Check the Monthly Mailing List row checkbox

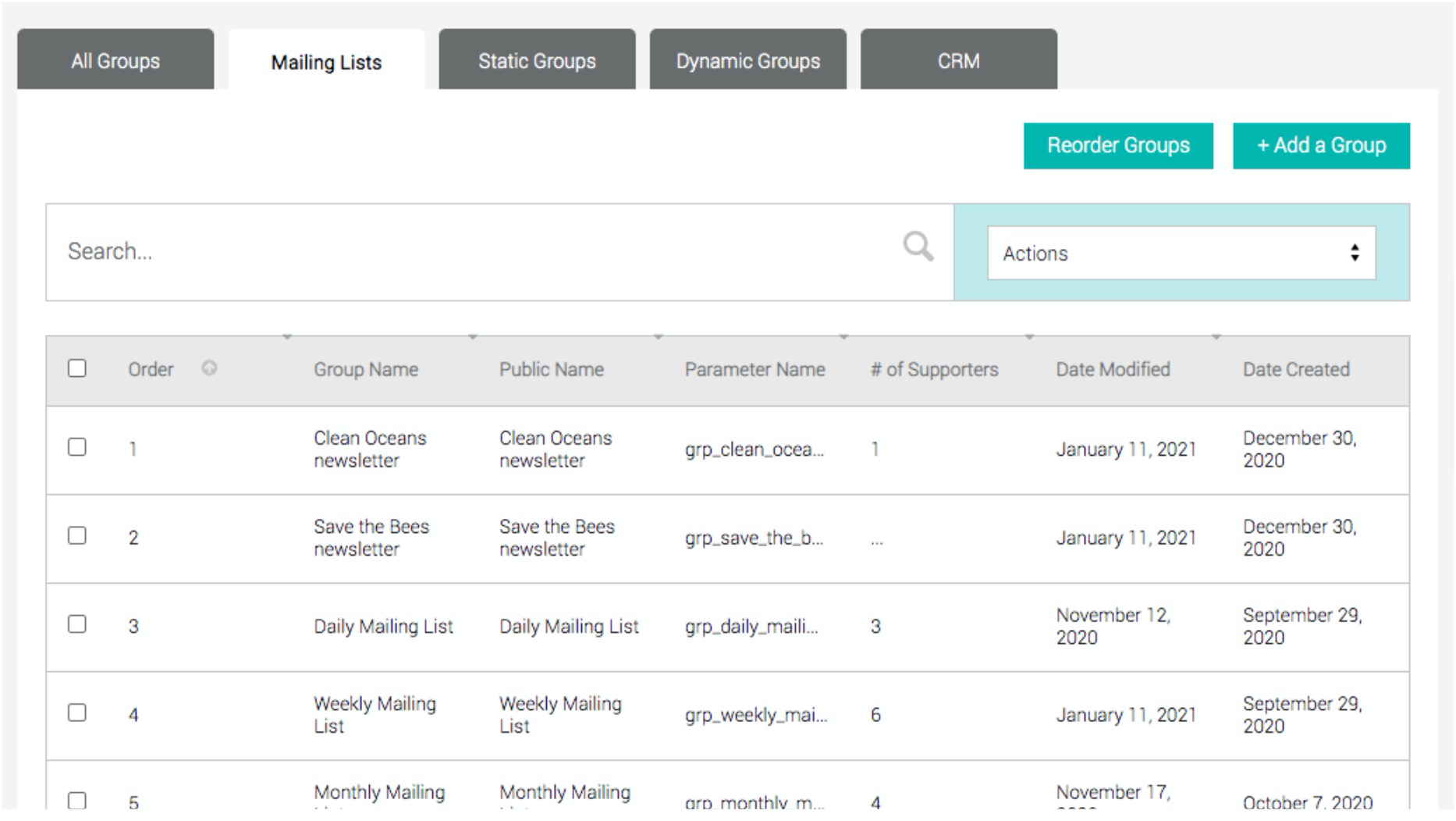[x=76, y=801]
